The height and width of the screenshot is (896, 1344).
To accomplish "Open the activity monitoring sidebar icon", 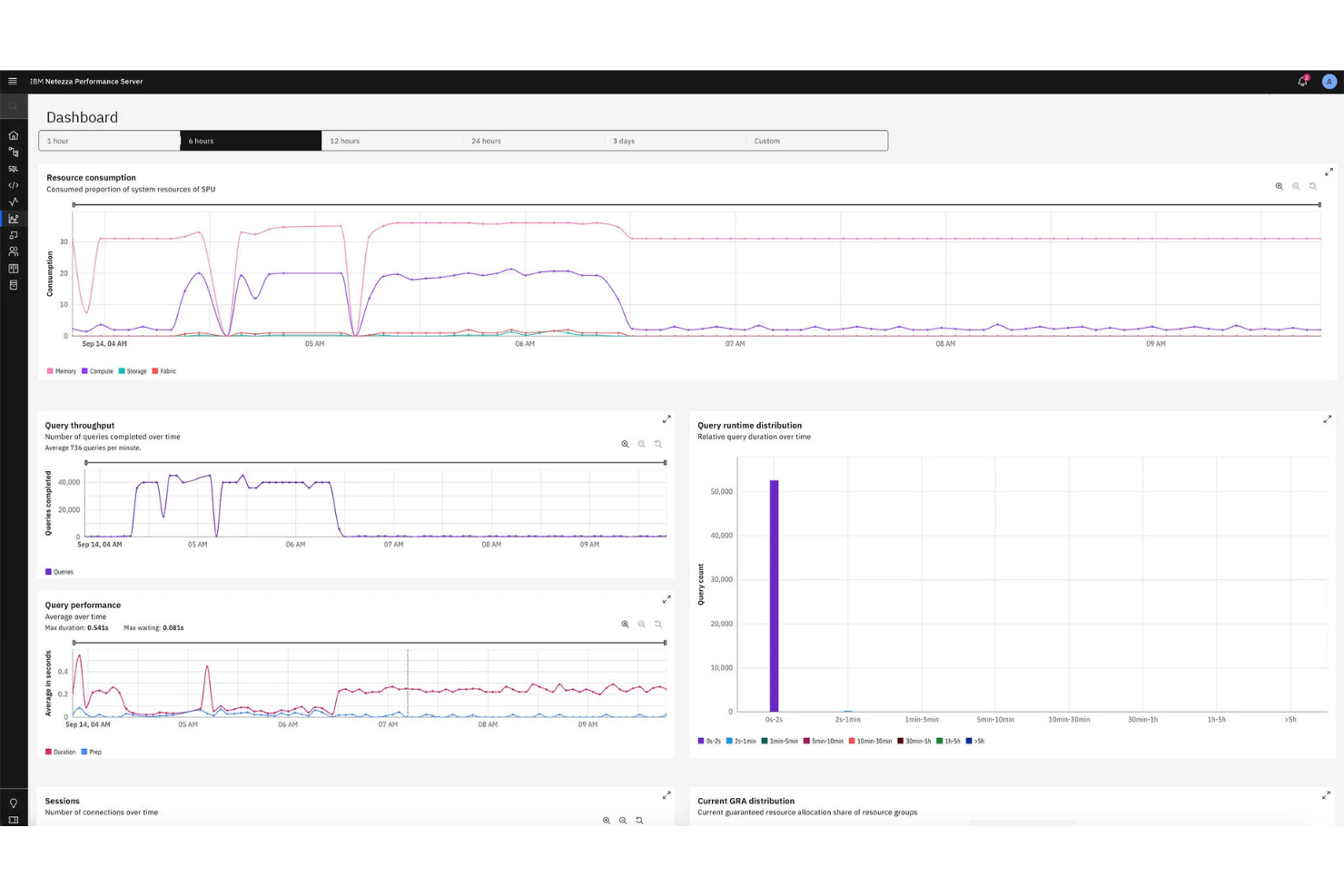I will [13, 202].
